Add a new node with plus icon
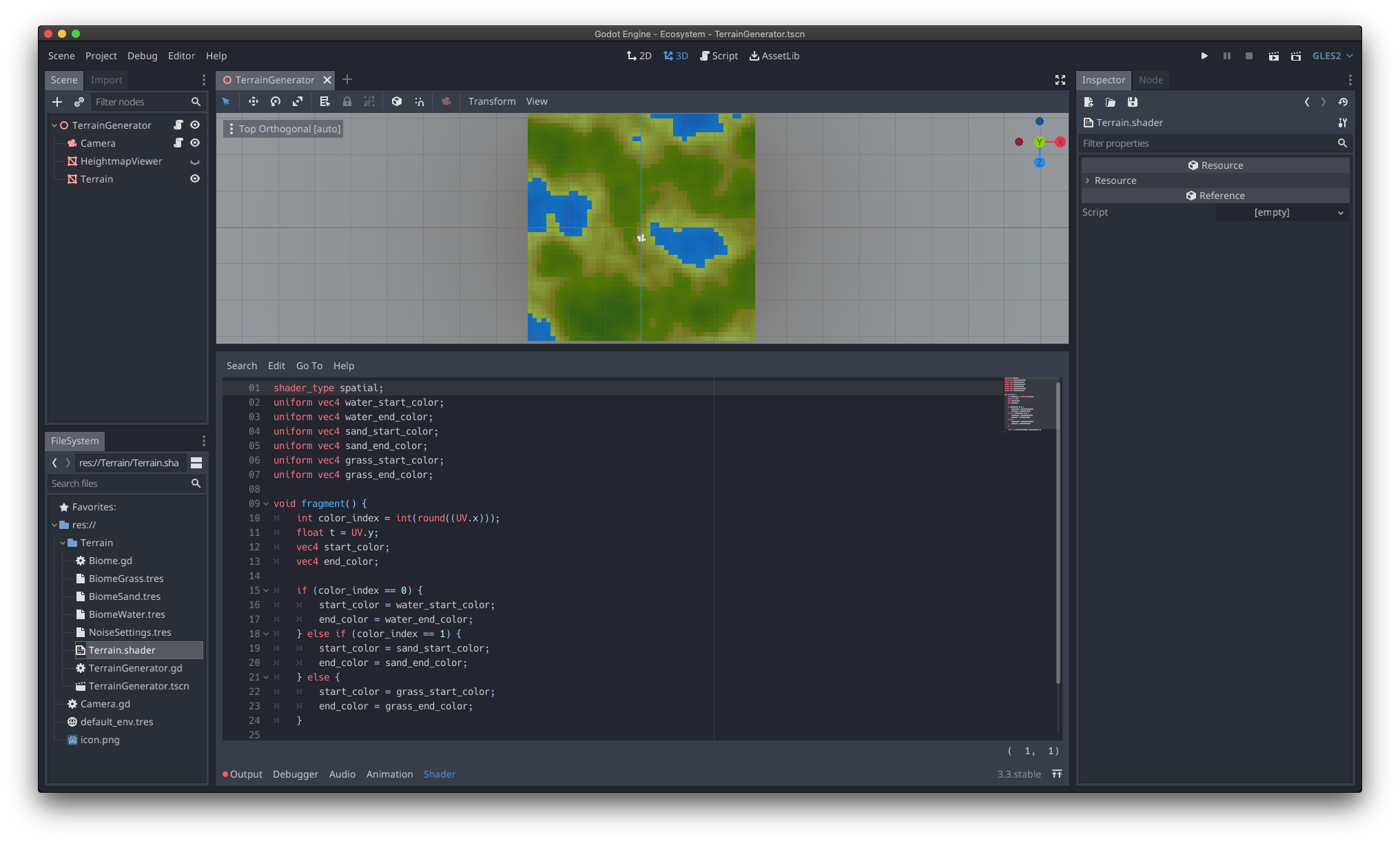This screenshot has width=1400, height=843. [x=57, y=102]
